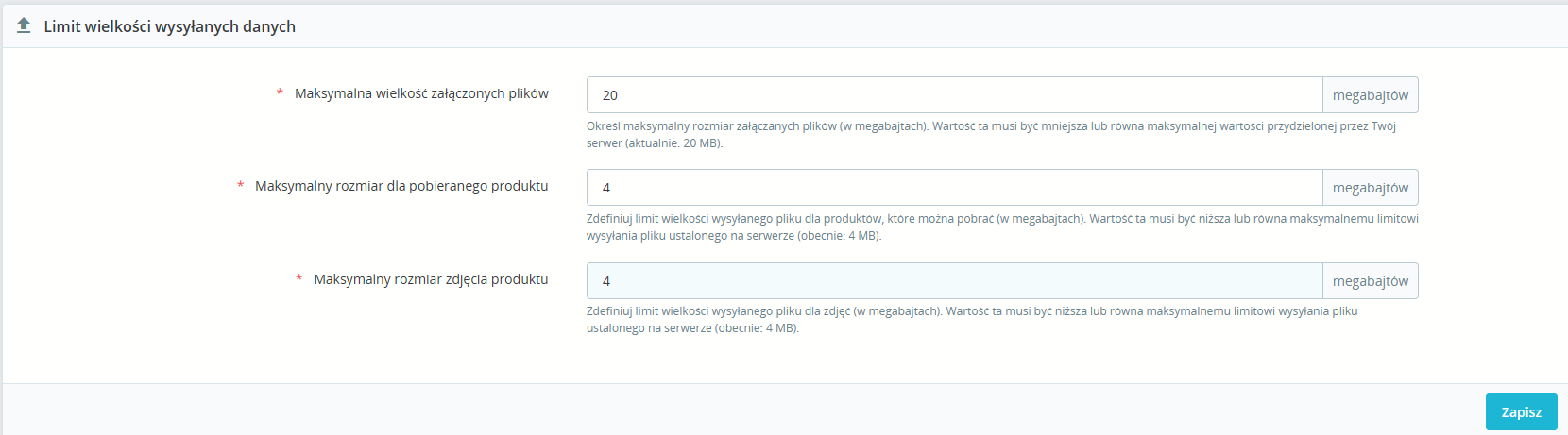Screen dimensions: 1568x435
Task: Click 'megabajtów' unit beside product image field
Action: point(1370,281)
